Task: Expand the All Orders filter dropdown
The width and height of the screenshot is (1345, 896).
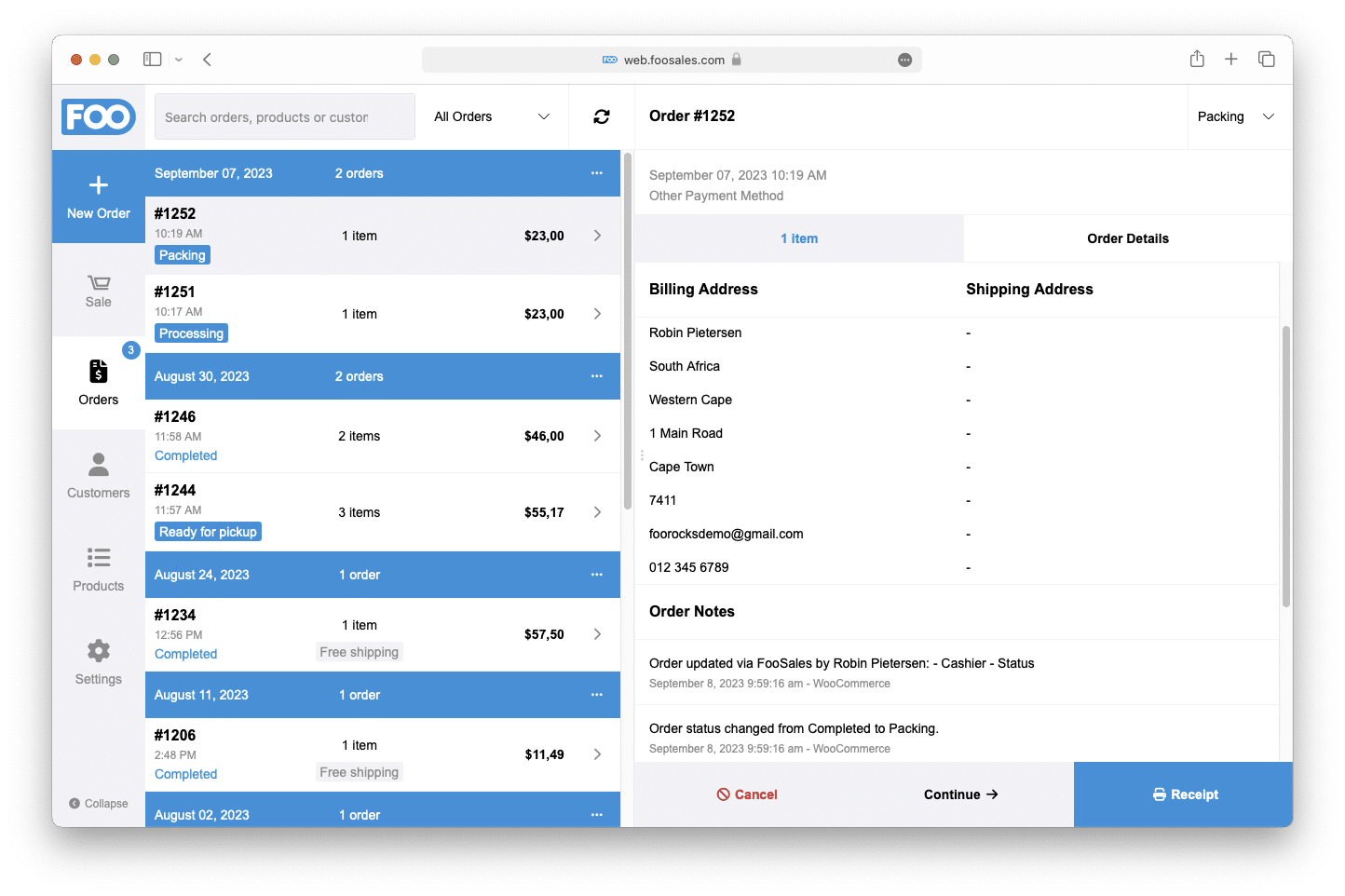Action: coord(492,116)
